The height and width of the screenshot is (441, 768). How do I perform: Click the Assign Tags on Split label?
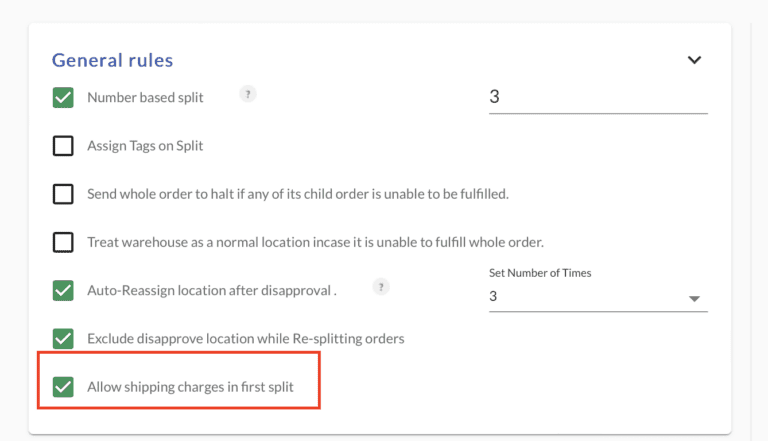tap(145, 146)
